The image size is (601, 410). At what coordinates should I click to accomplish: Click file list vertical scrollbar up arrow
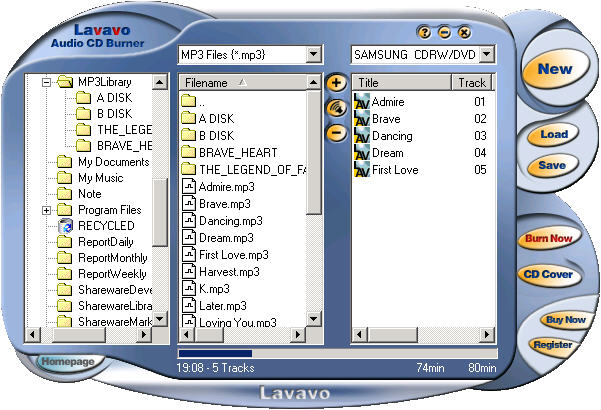pos(314,82)
